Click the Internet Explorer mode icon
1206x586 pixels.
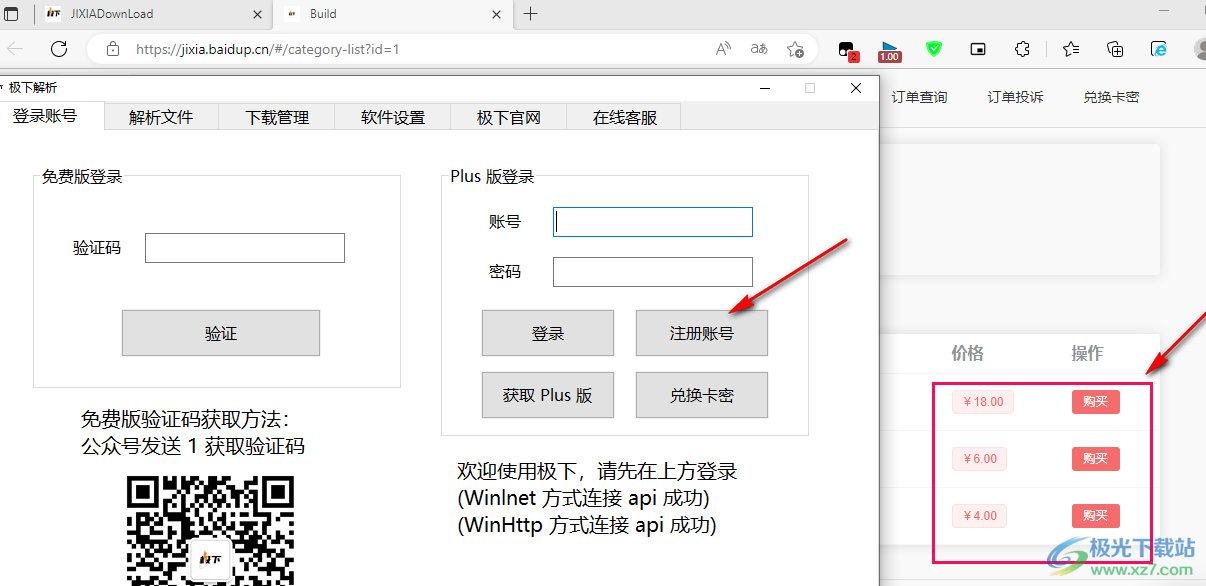pyautogui.click(x=1159, y=49)
